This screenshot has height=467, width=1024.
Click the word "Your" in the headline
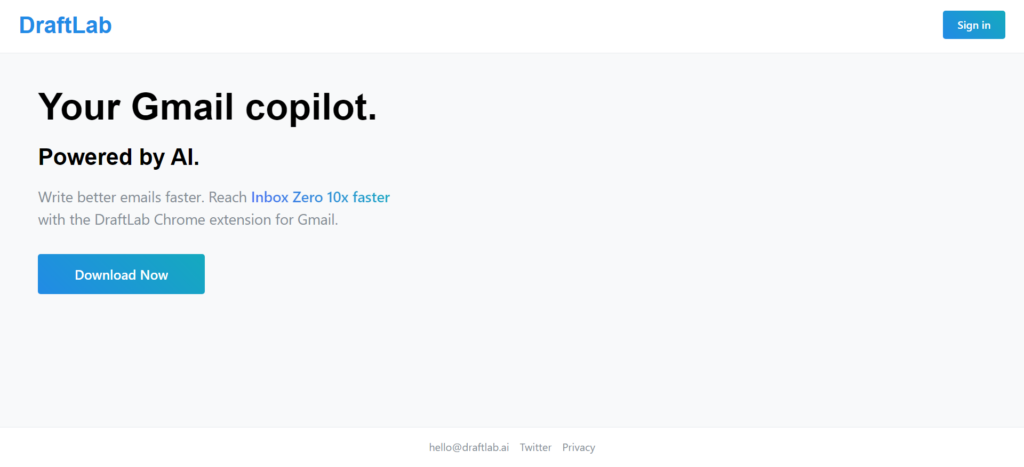point(78,107)
